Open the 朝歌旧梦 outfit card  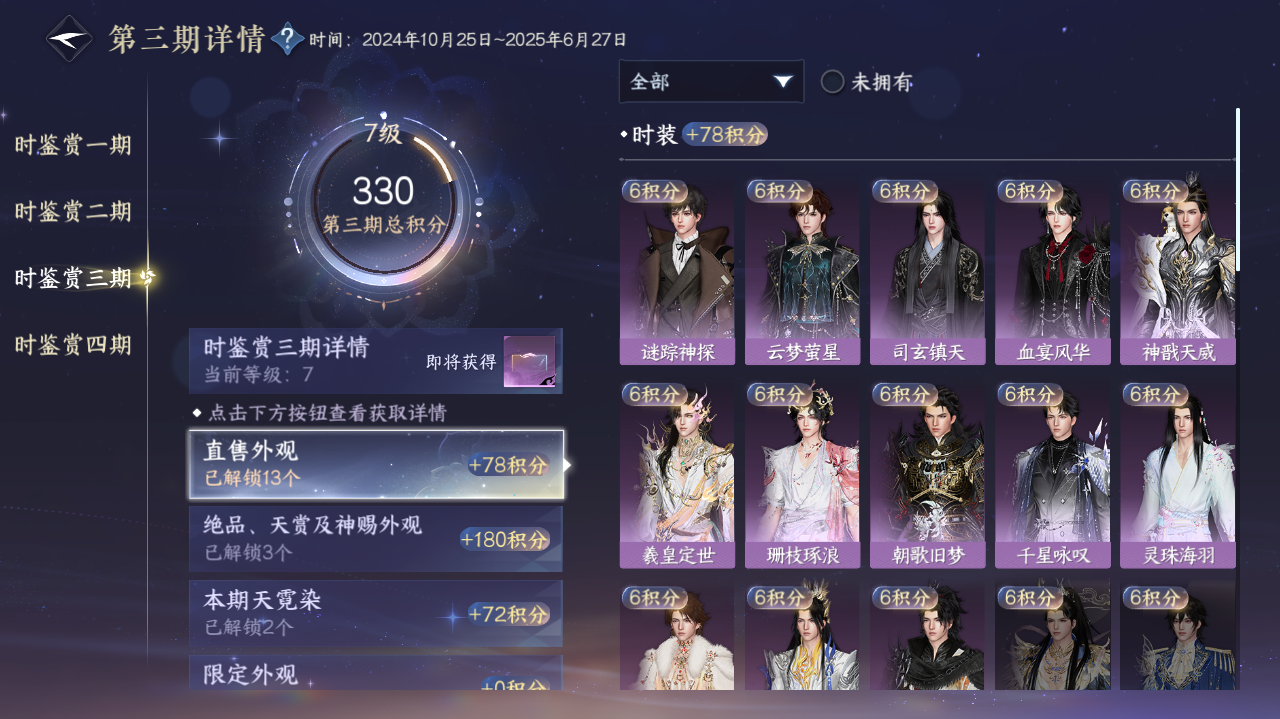pos(927,475)
